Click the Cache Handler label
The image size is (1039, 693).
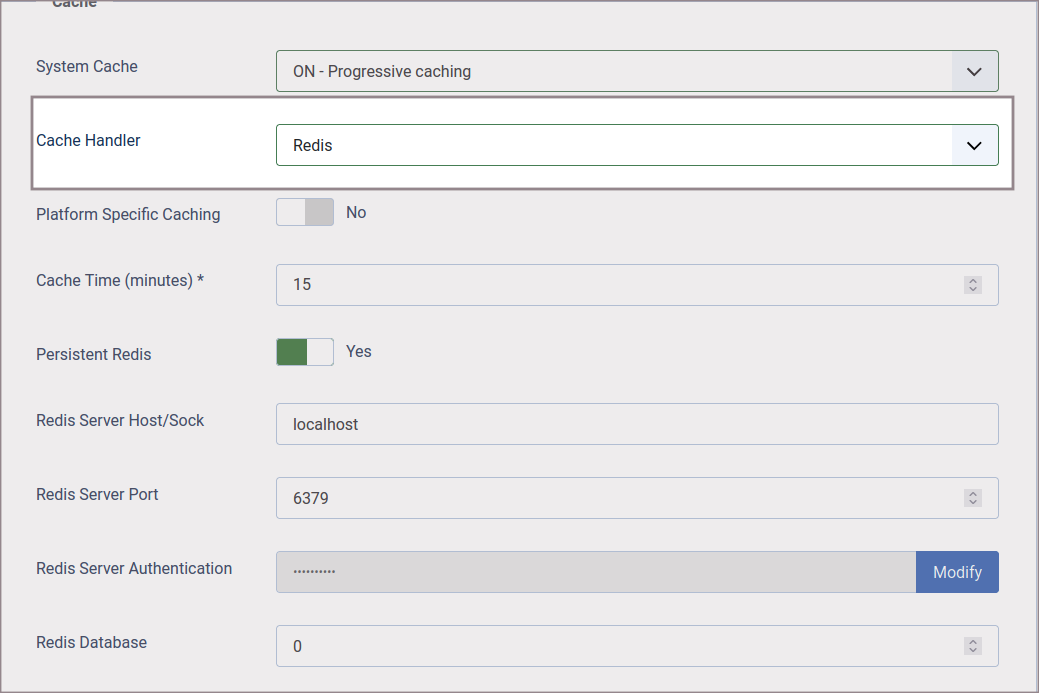coord(88,141)
